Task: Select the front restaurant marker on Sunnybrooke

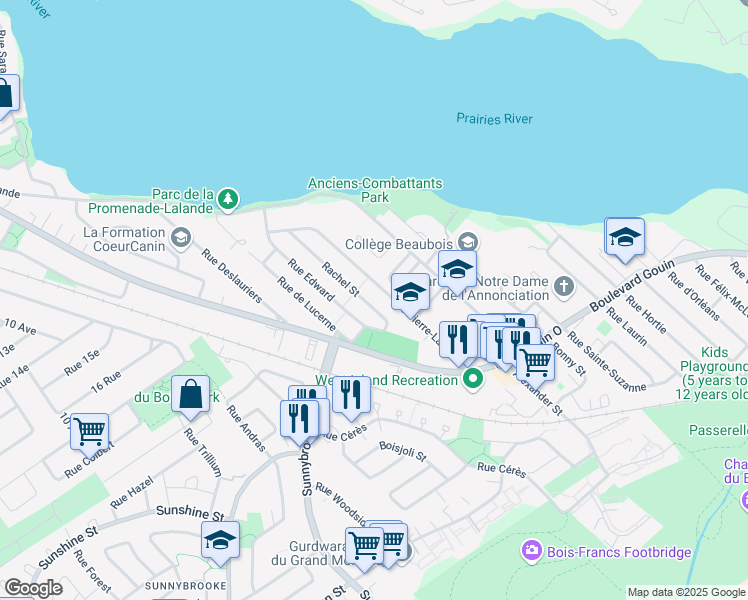Action: click(300, 419)
